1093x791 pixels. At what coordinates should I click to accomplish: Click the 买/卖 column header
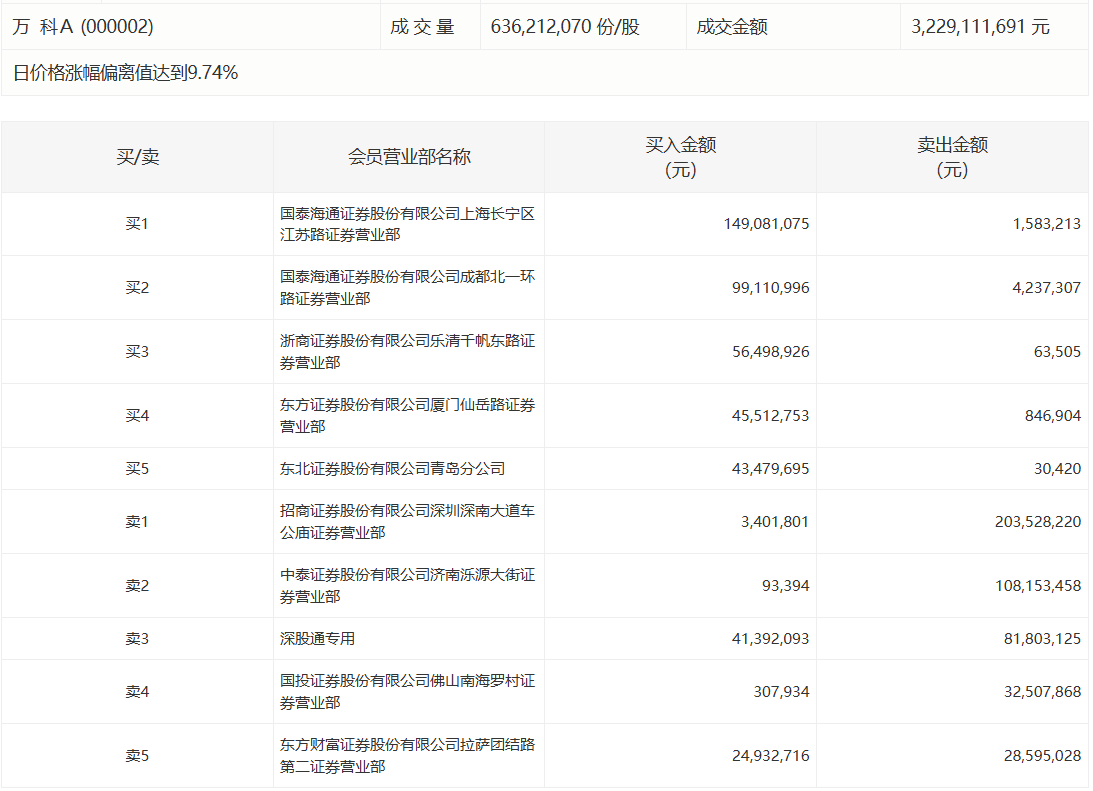click(x=137, y=157)
